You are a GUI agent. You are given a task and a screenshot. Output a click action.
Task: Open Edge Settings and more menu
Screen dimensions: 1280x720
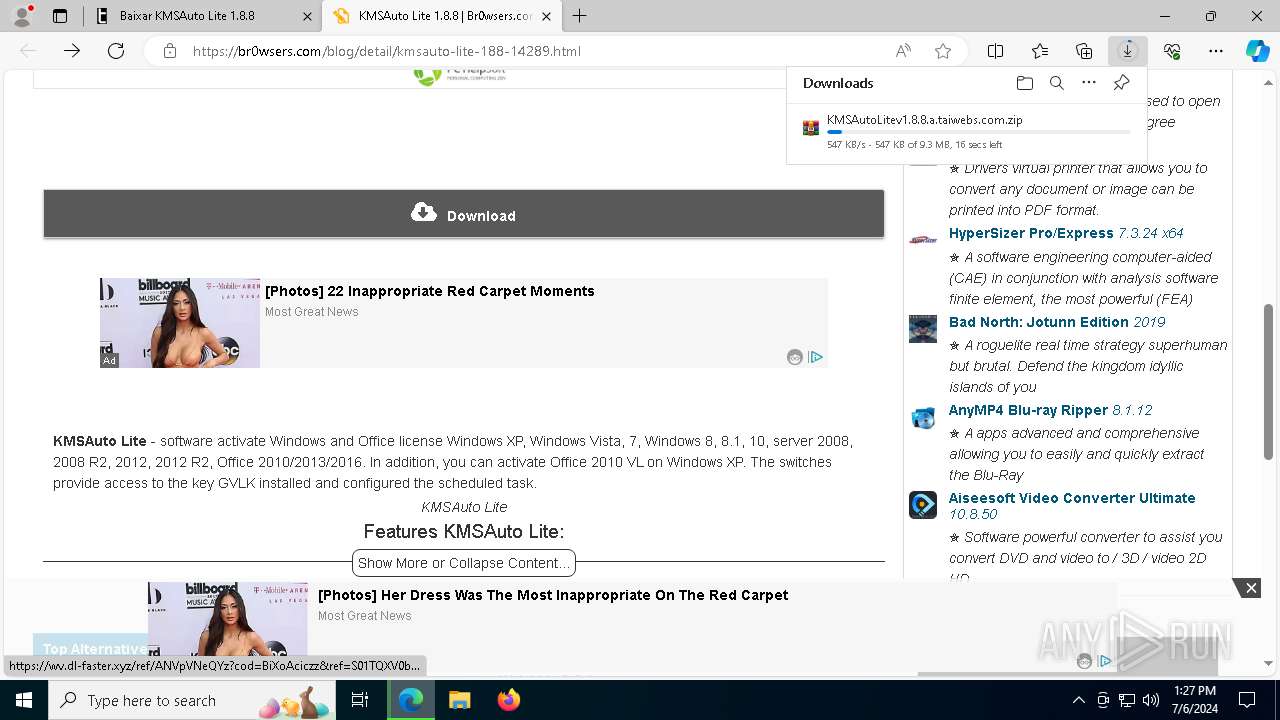click(x=1216, y=51)
